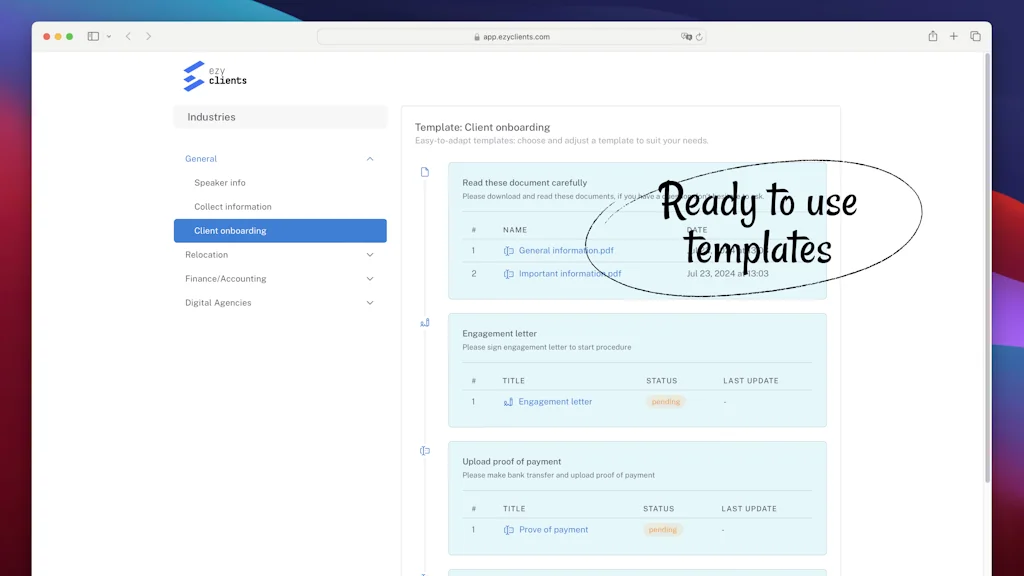The image size is (1024, 576).
Task: Open a new tab with plus icon
Action: 954,36
